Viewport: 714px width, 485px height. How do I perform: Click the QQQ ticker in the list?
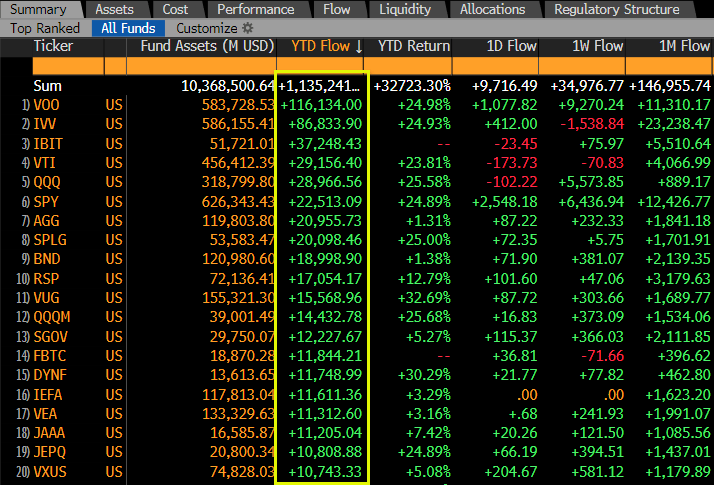pos(46,182)
